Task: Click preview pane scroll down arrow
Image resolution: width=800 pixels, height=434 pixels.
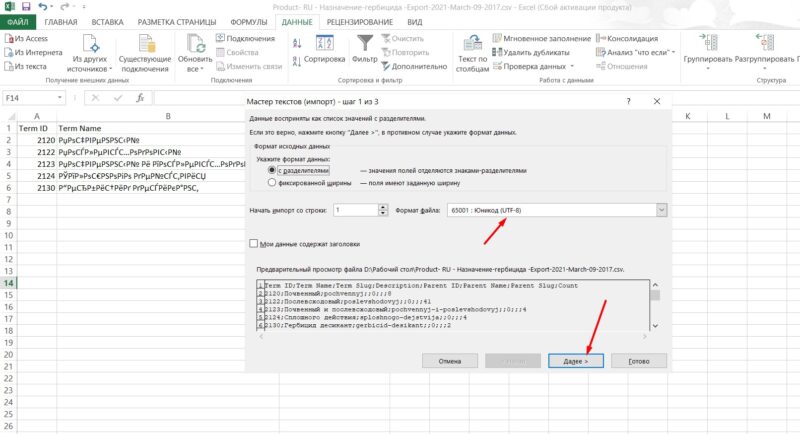Action: [655, 326]
